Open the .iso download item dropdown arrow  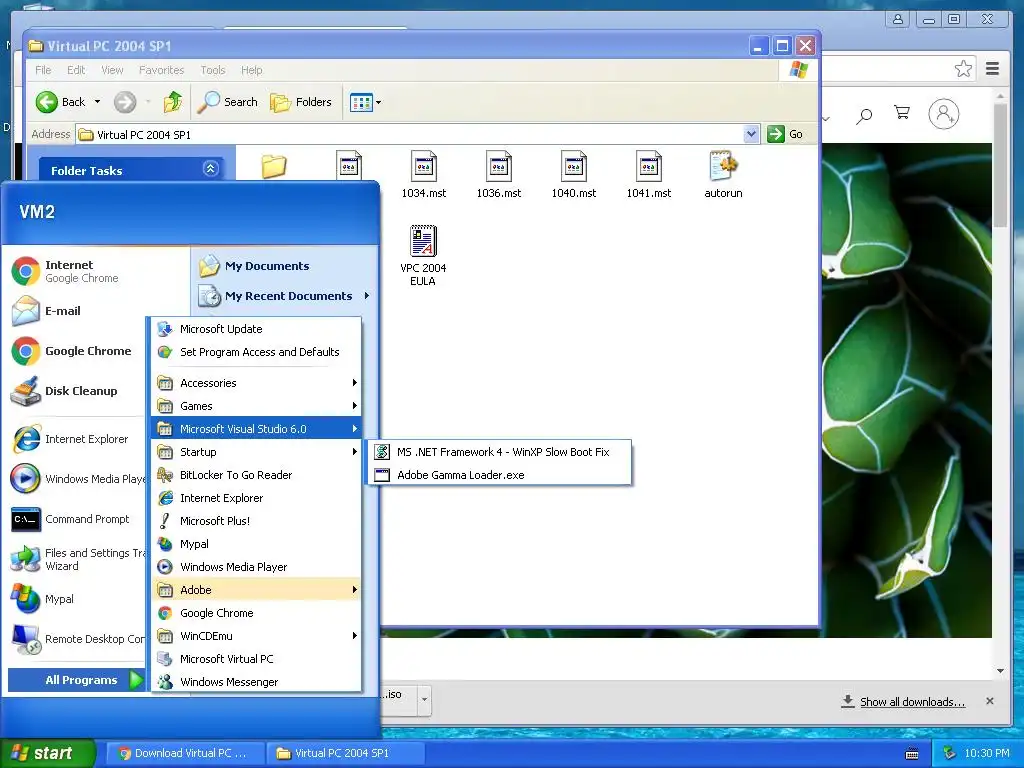(424, 699)
